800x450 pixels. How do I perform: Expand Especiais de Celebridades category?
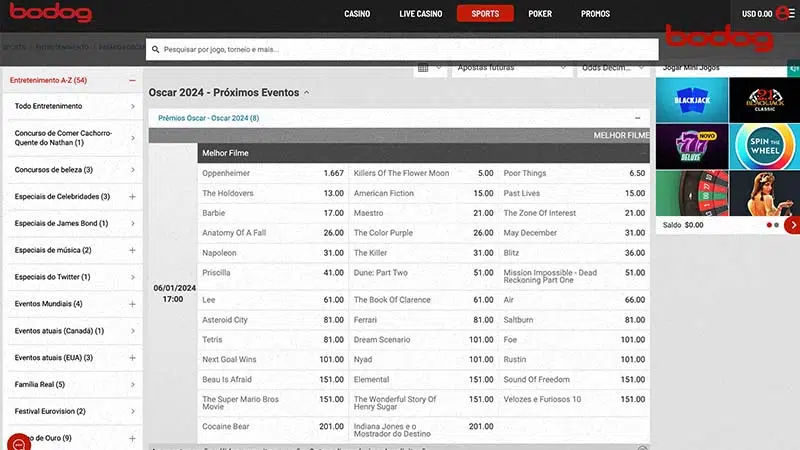pos(132,197)
